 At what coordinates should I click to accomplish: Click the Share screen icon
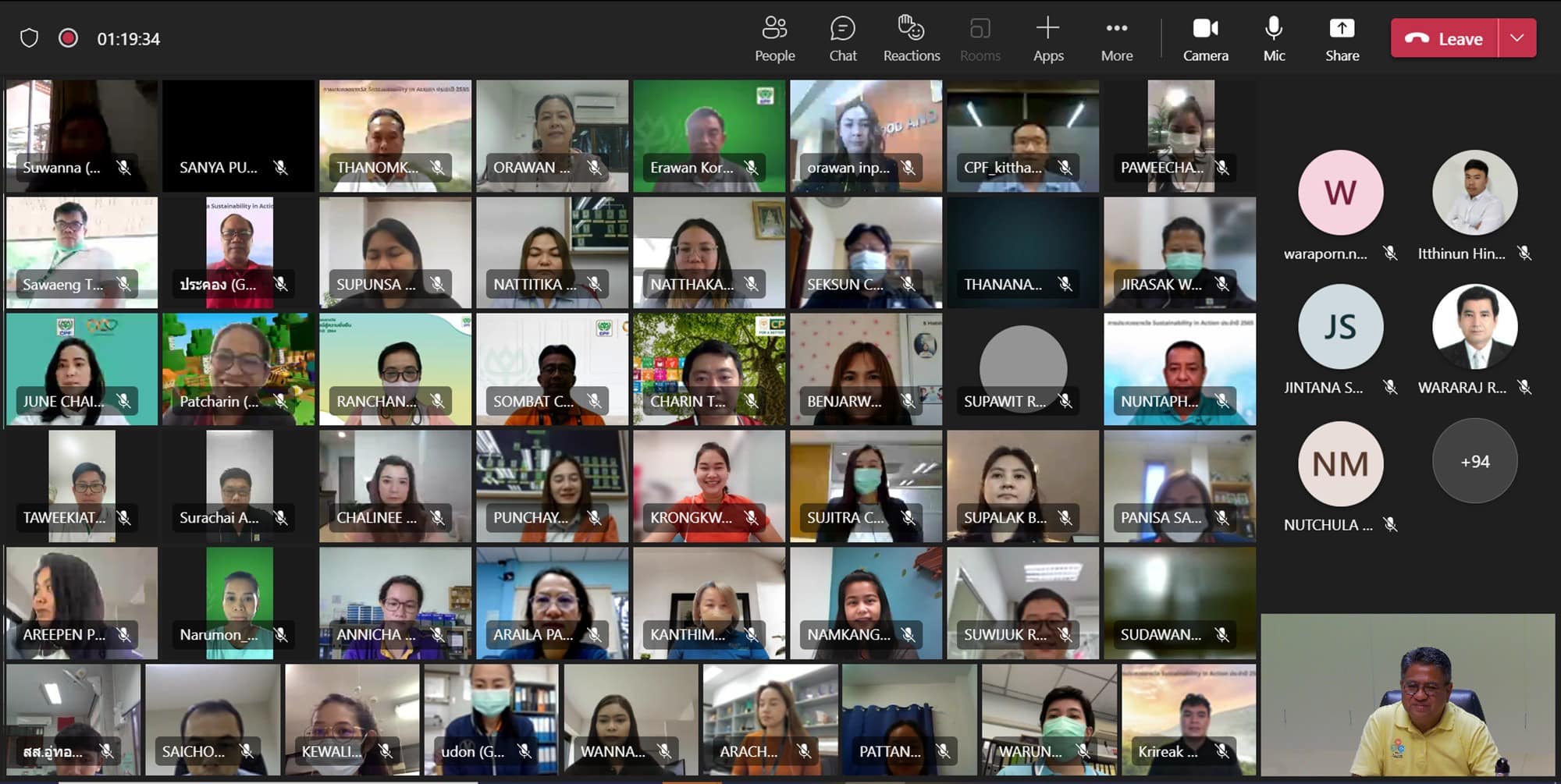pos(1342,38)
